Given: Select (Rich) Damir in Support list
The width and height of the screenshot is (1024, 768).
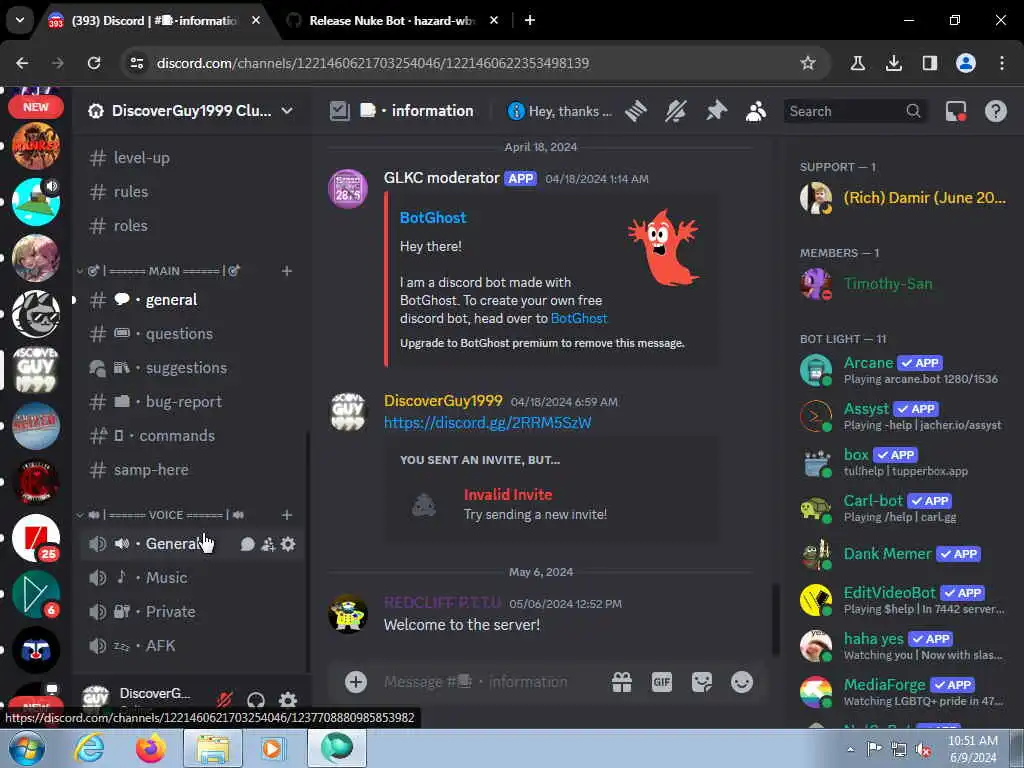Looking at the screenshot, I should [x=904, y=198].
